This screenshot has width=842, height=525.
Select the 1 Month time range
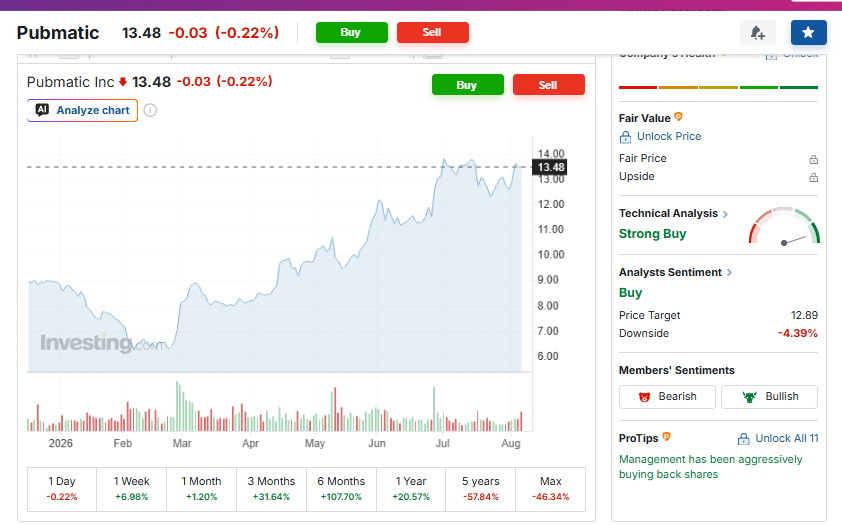pyautogui.click(x=201, y=488)
